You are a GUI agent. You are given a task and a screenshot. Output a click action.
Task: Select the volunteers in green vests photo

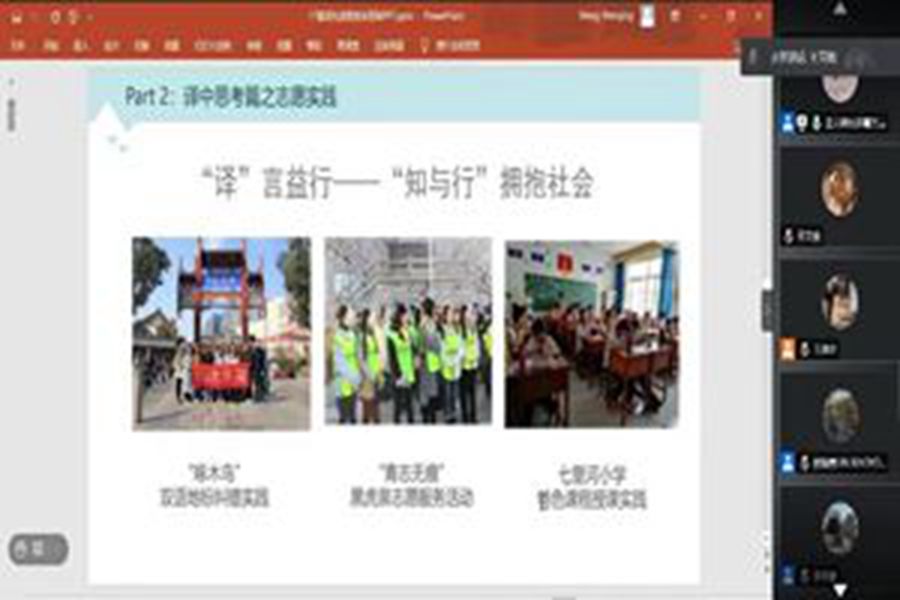pyautogui.click(x=408, y=330)
